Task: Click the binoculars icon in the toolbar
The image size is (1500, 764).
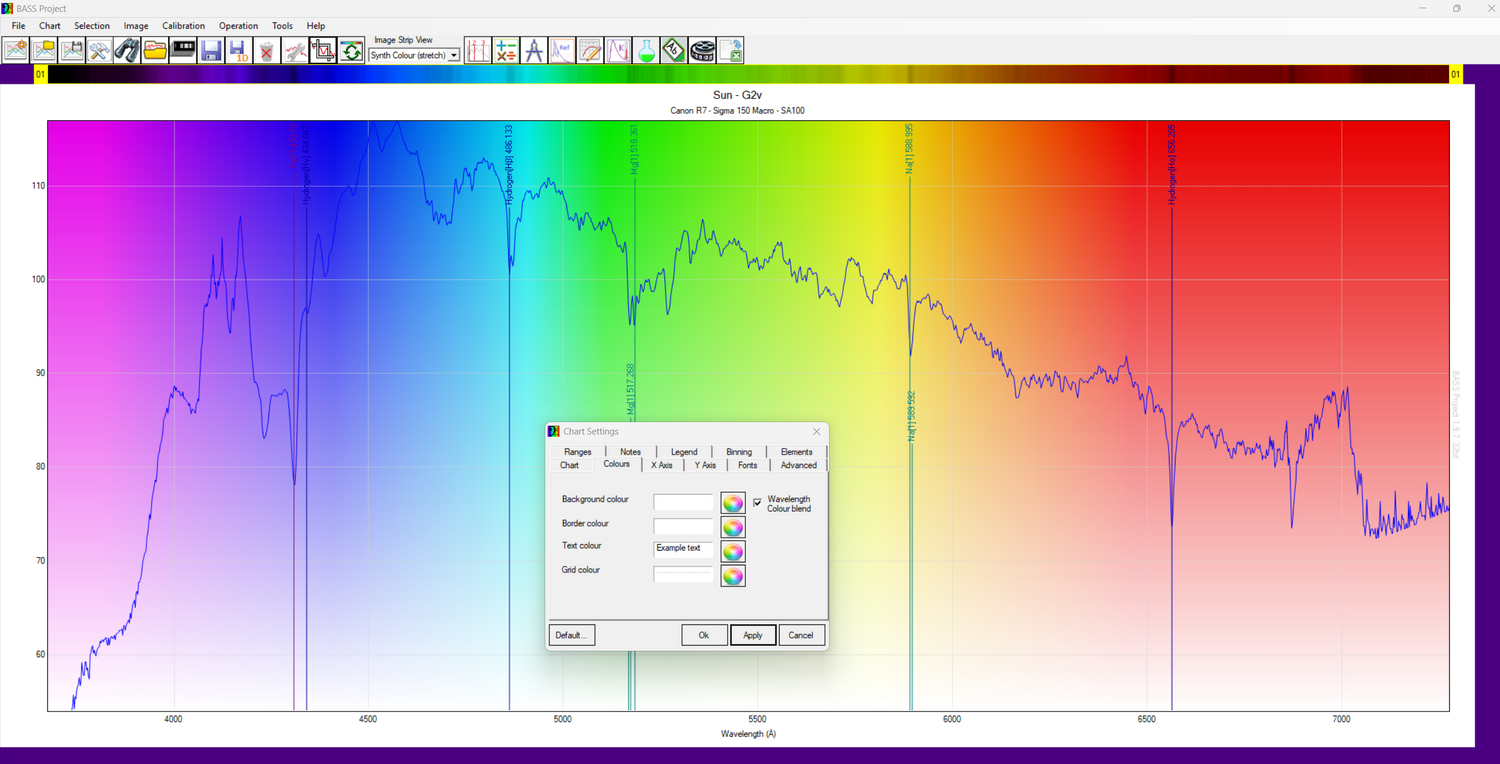Action: point(126,50)
